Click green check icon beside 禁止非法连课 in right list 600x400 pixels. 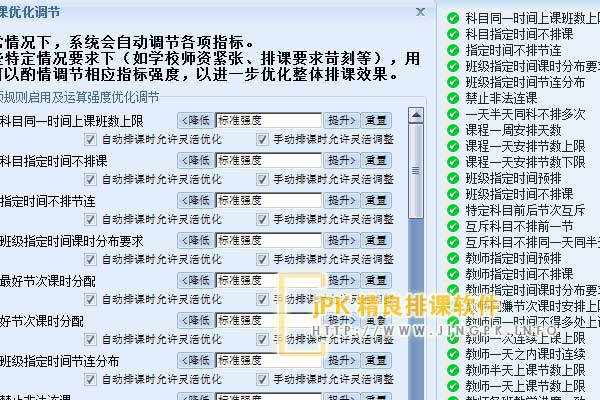pos(453,98)
